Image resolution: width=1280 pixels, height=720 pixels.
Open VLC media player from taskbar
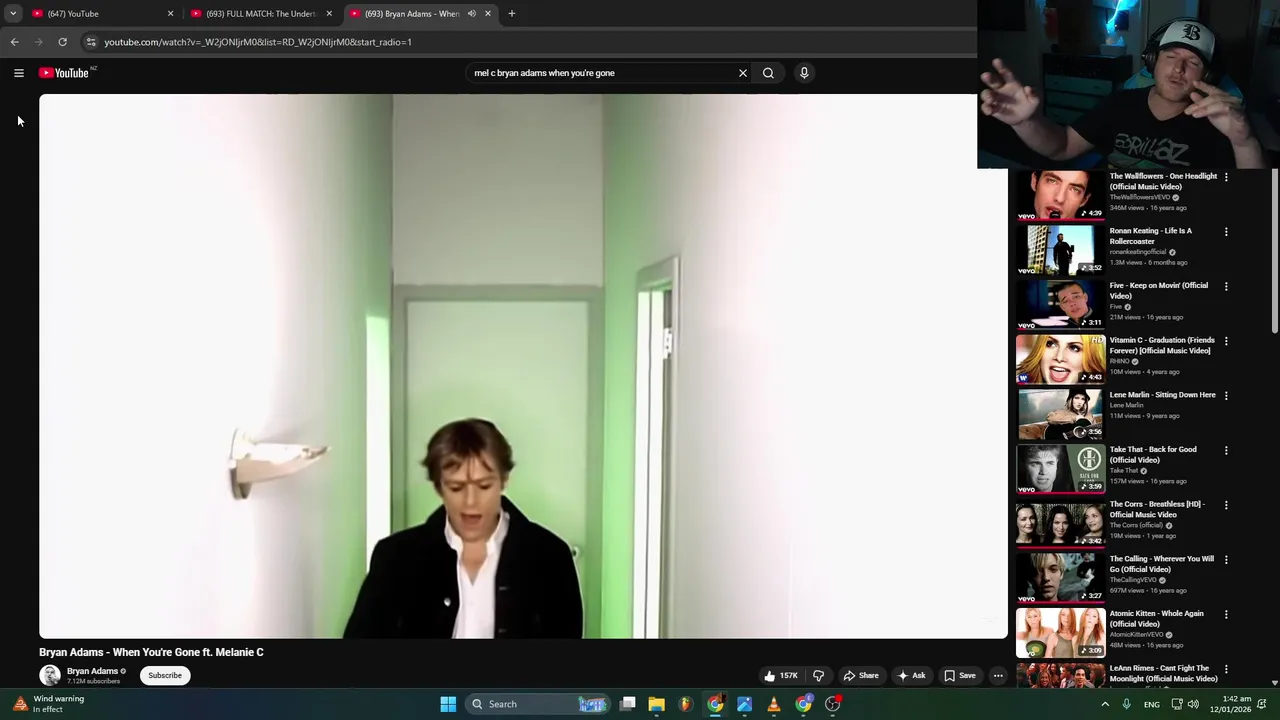pos(773,704)
